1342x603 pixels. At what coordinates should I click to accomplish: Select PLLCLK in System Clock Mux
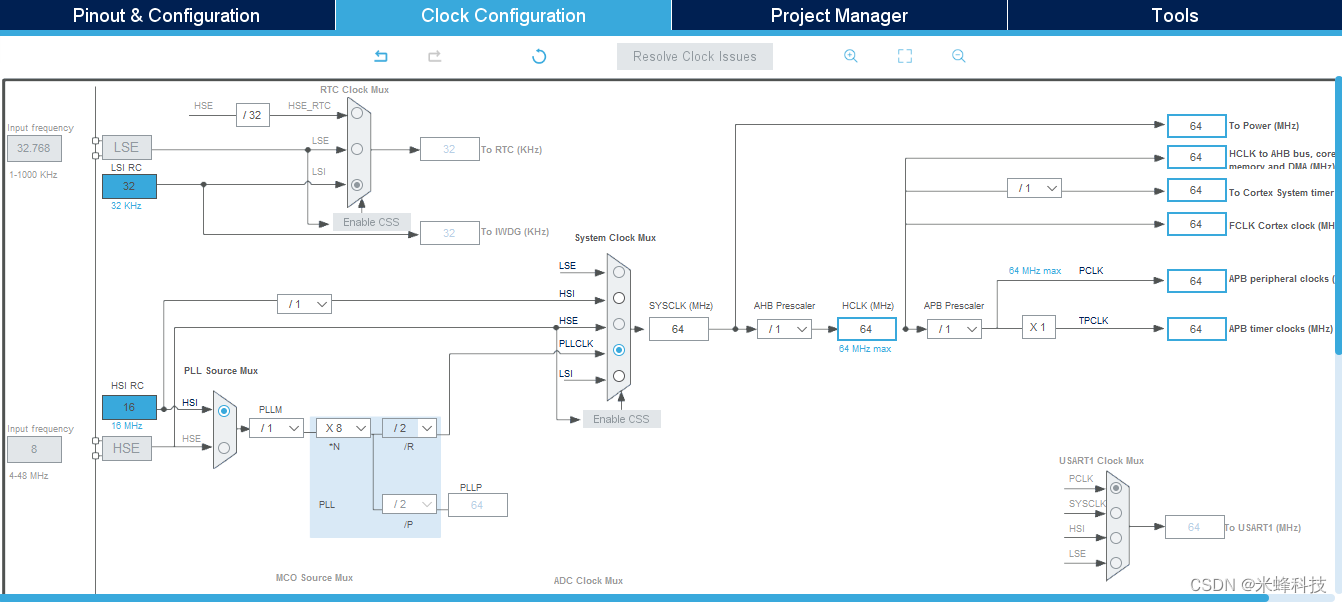pyautogui.click(x=619, y=350)
